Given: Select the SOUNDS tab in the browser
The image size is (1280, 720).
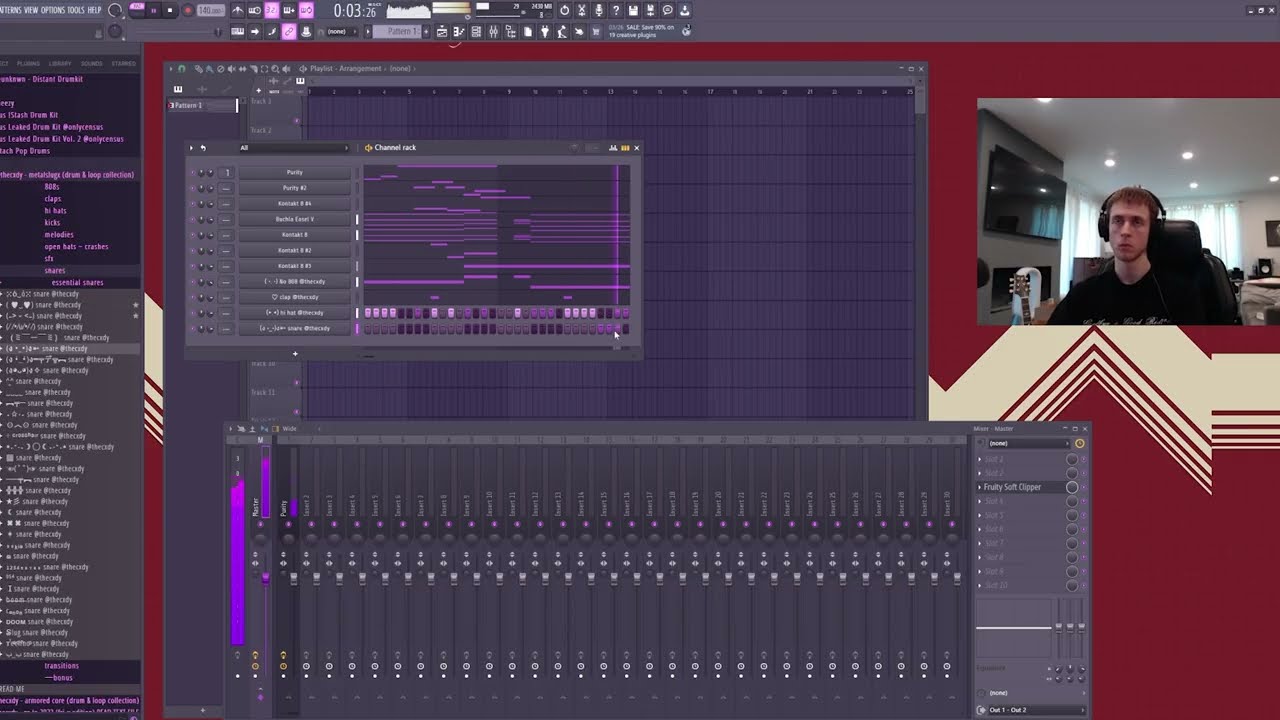Looking at the screenshot, I should (x=92, y=63).
